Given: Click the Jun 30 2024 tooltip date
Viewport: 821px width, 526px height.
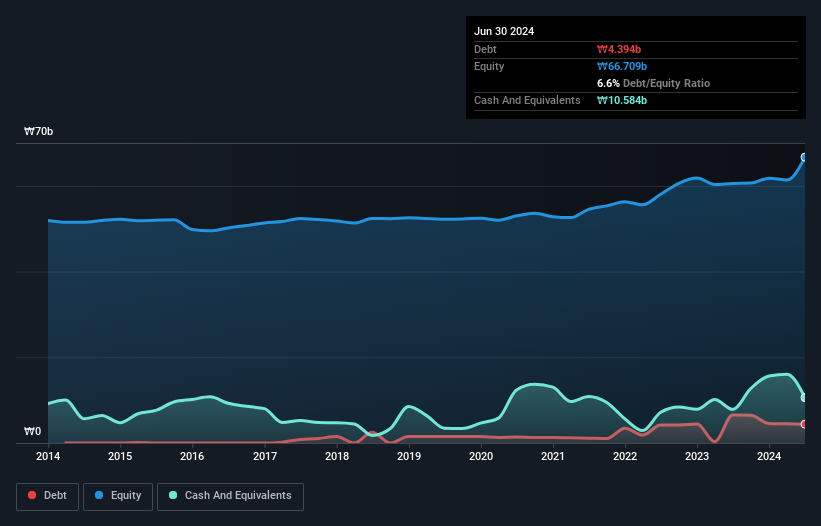Looking at the screenshot, I should [x=504, y=31].
